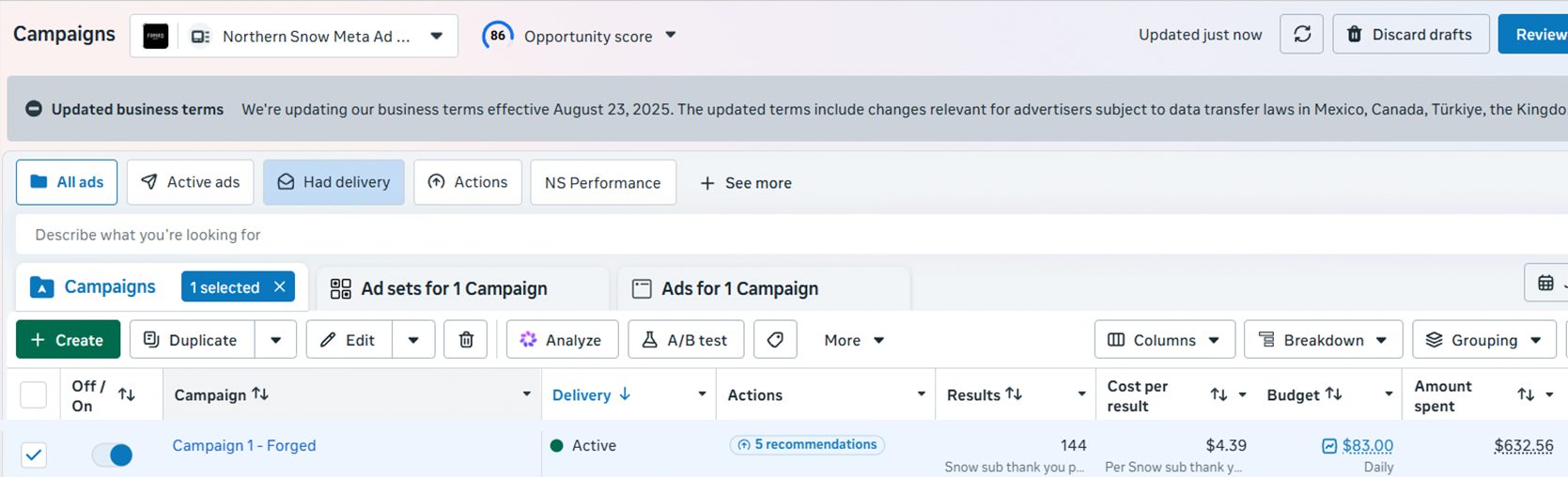Open the Campaign 1 - Forged link

click(x=244, y=445)
